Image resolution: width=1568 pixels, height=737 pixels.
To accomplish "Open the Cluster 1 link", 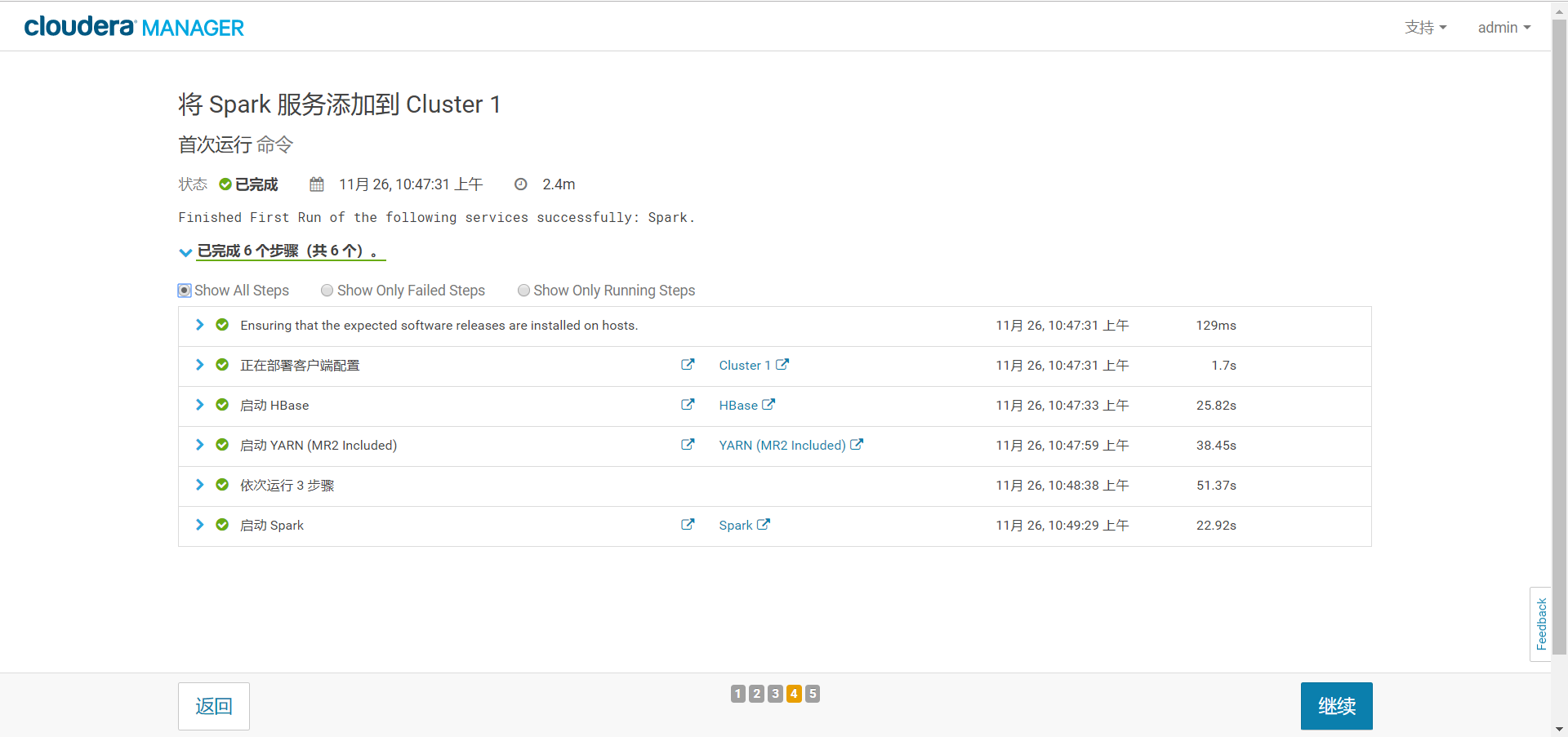I will tap(745, 366).
